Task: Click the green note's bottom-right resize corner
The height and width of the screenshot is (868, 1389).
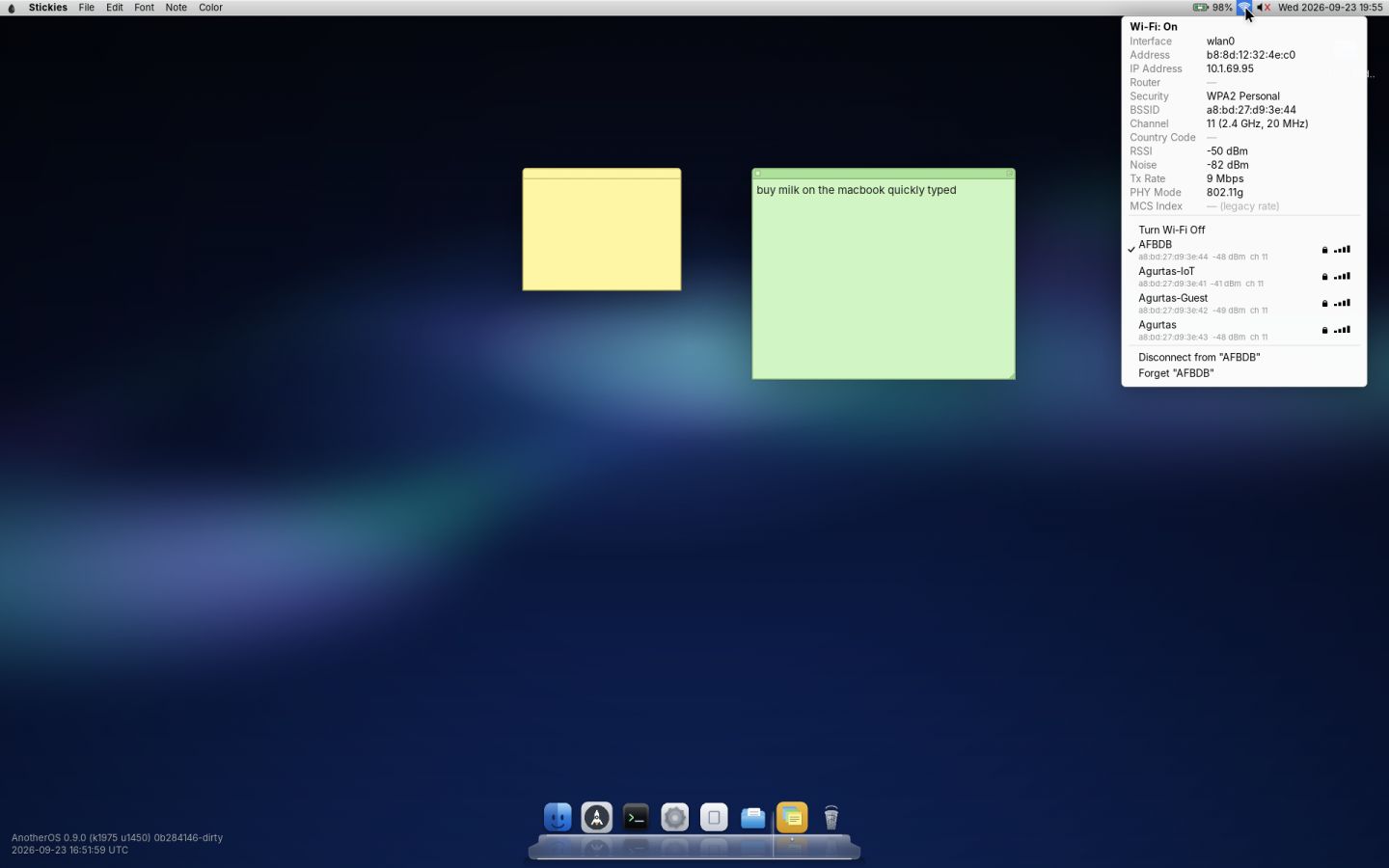Action: point(1011,375)
